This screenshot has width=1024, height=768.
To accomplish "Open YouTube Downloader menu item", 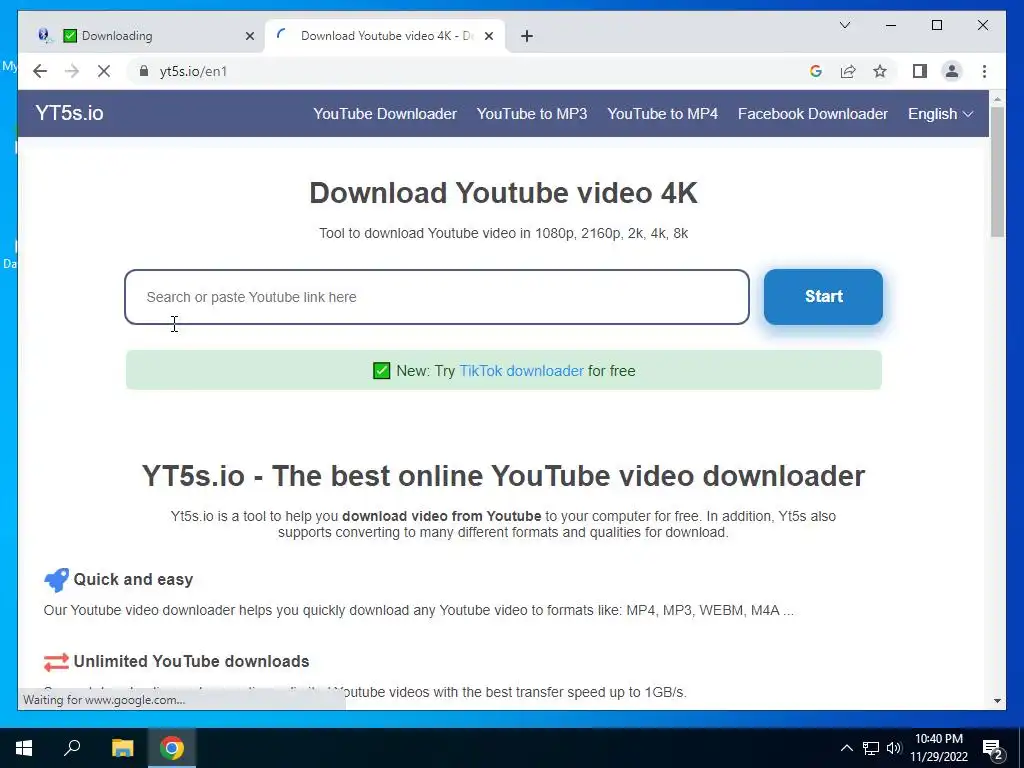I will [x=385, y=114].
